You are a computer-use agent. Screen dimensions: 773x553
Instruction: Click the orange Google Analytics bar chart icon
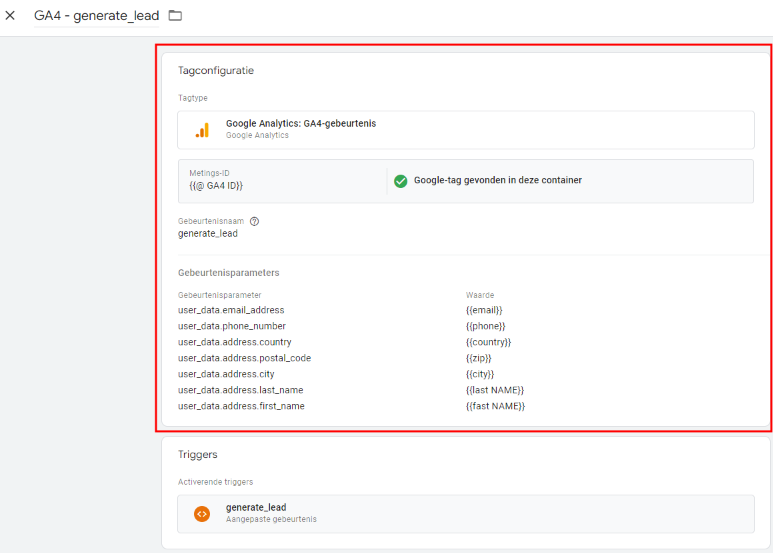click(x=202, y=130)
